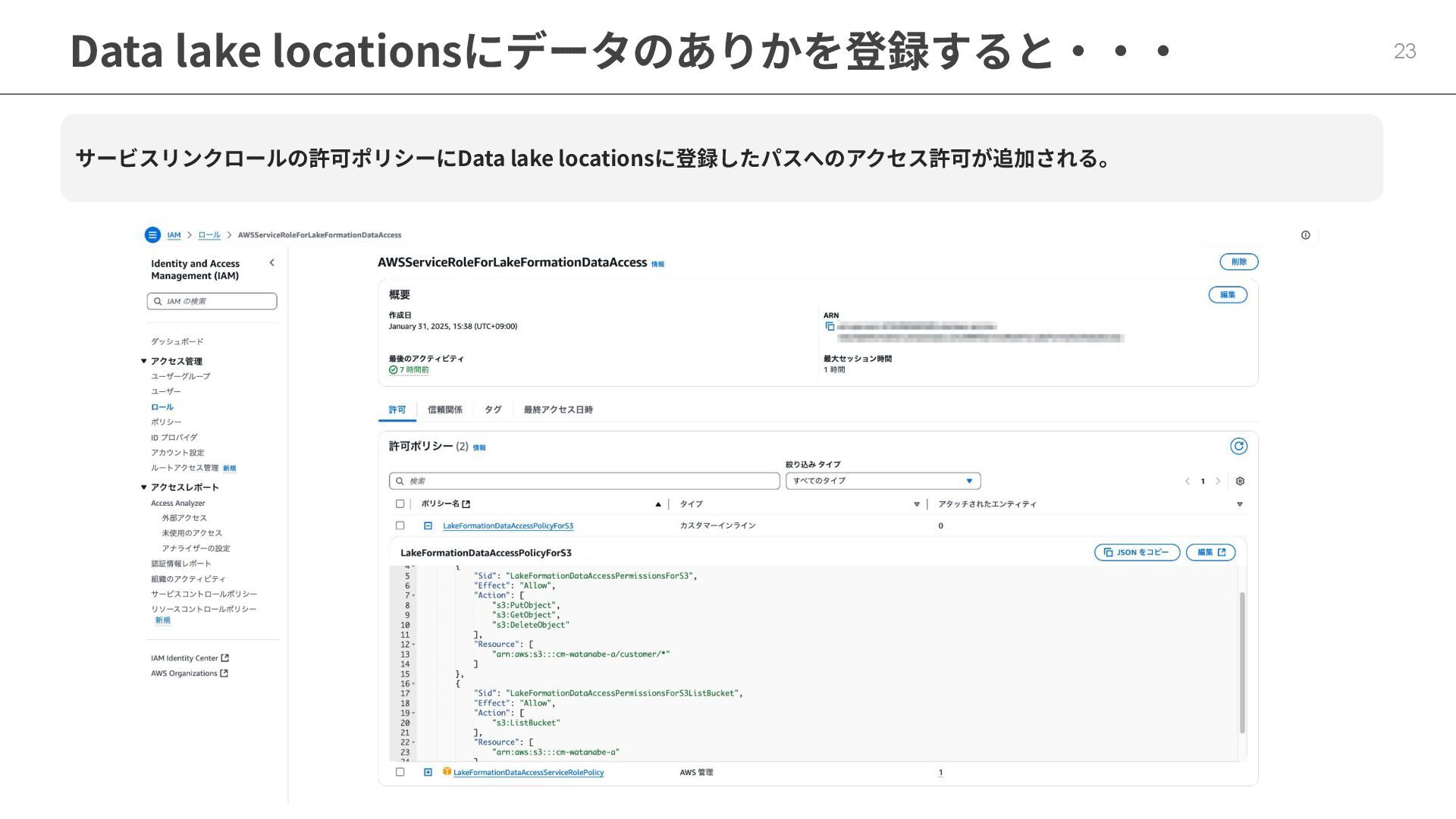1456x819 pixels.
Task: Open 組織のアクティビティ in the sidebar
Action: (188, 579)
